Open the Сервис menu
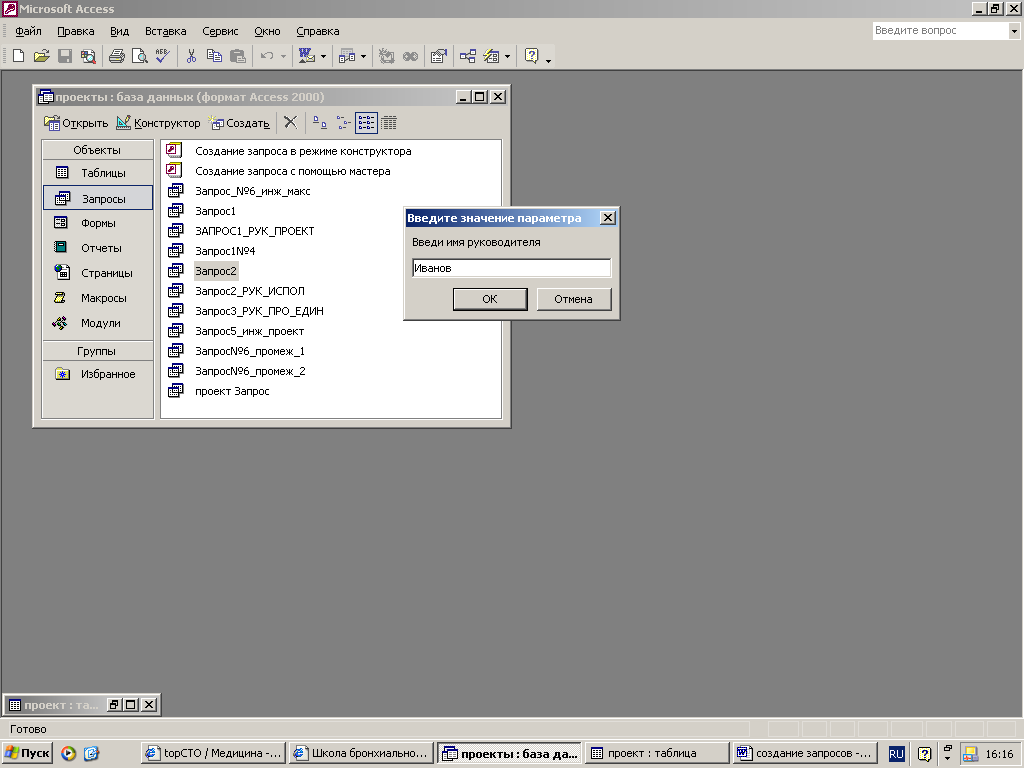Screen dimensions: 1024x768 click(220, 31)
